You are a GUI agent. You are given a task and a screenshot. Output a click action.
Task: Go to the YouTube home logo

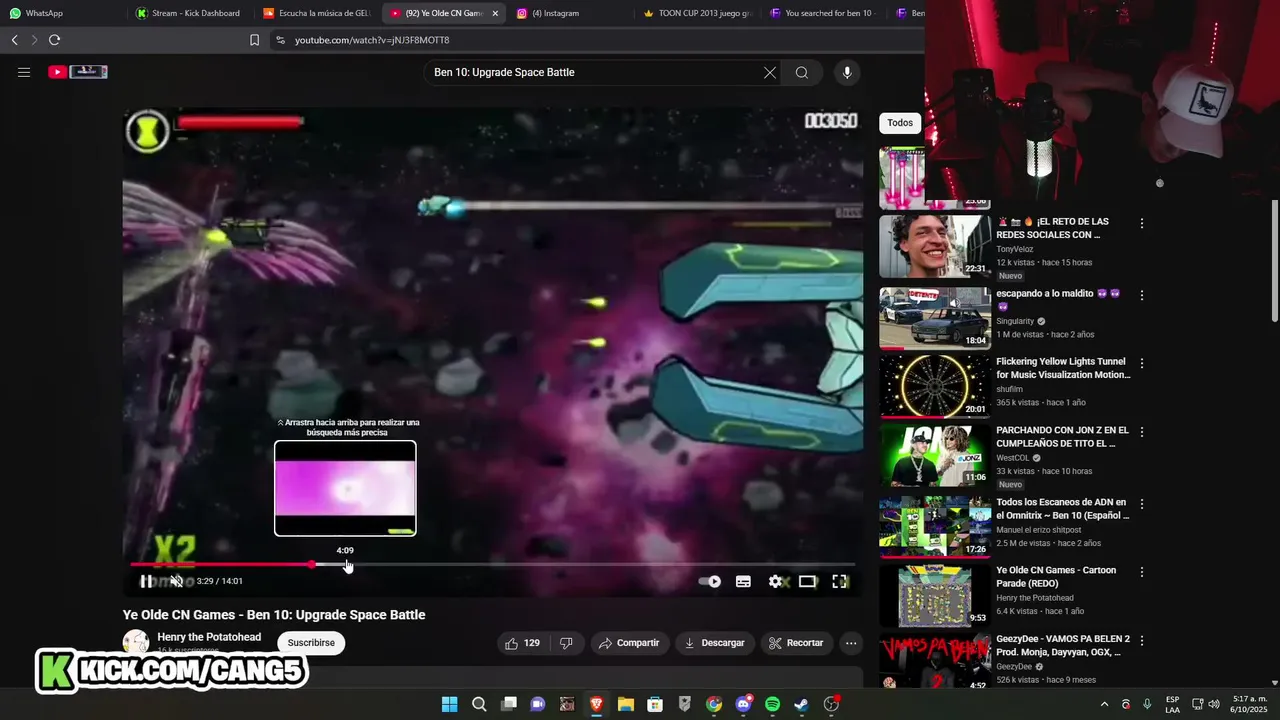coord(77,72)
